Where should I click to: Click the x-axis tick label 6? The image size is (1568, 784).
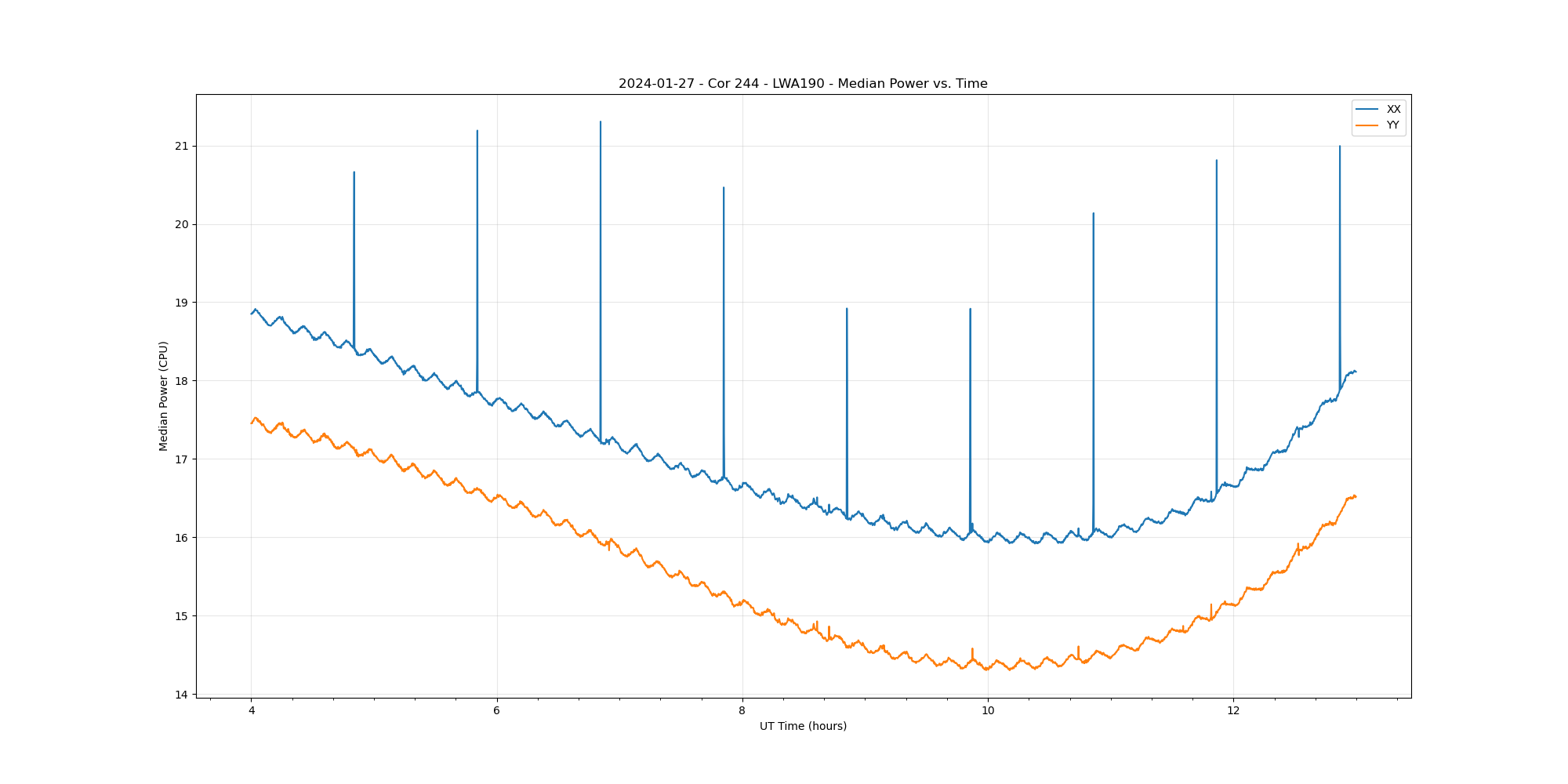click(x=497, y=711)
